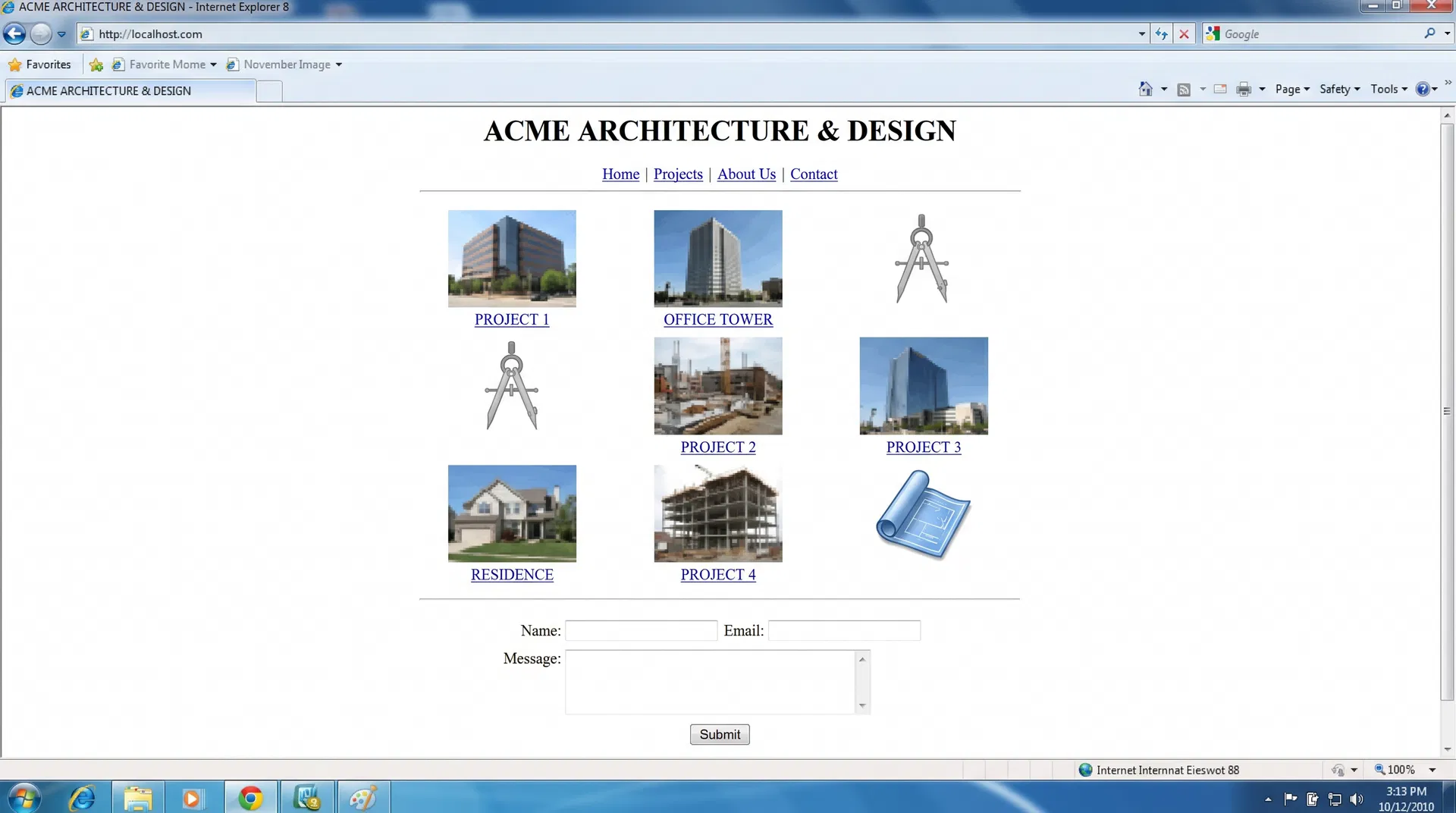Go to the browser home page
Screen dimensions: 1456x813
[x=1144, y=89]
